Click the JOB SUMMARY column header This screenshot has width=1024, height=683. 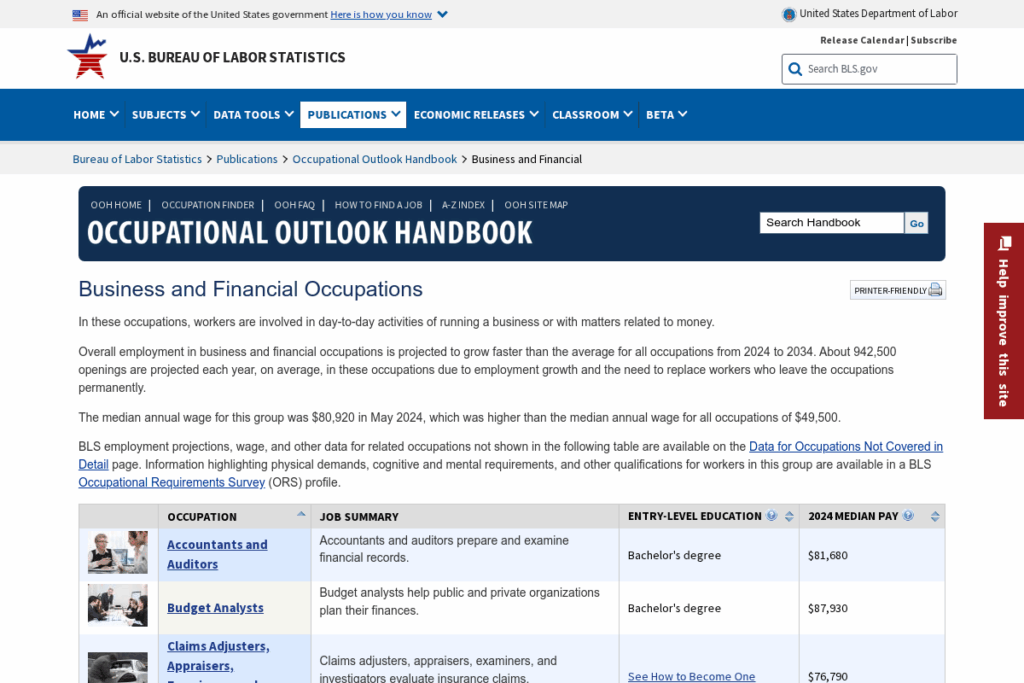[x=465, y=516]
